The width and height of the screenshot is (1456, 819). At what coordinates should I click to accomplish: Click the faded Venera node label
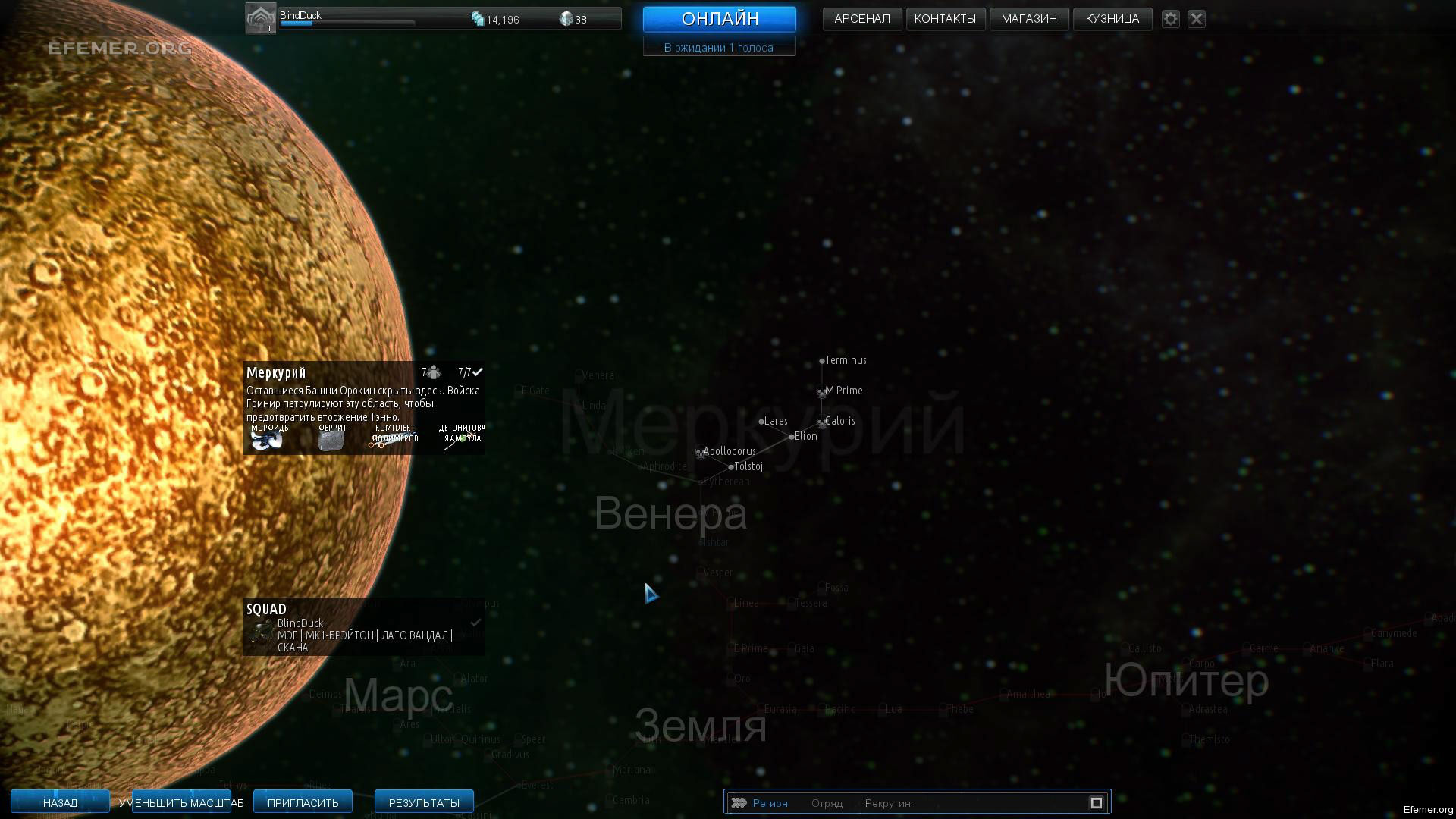[x=598, y=375]
